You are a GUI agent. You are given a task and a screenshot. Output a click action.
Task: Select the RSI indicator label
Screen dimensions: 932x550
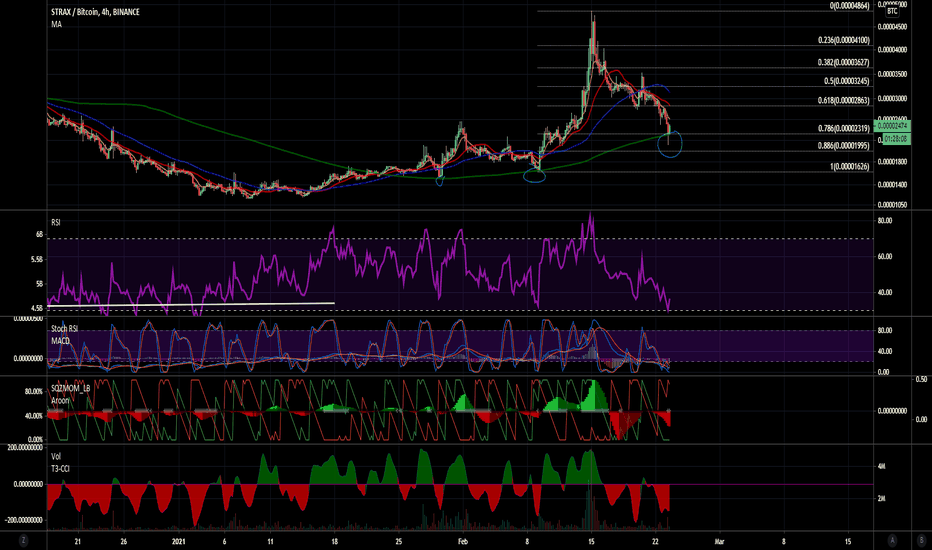56,222
